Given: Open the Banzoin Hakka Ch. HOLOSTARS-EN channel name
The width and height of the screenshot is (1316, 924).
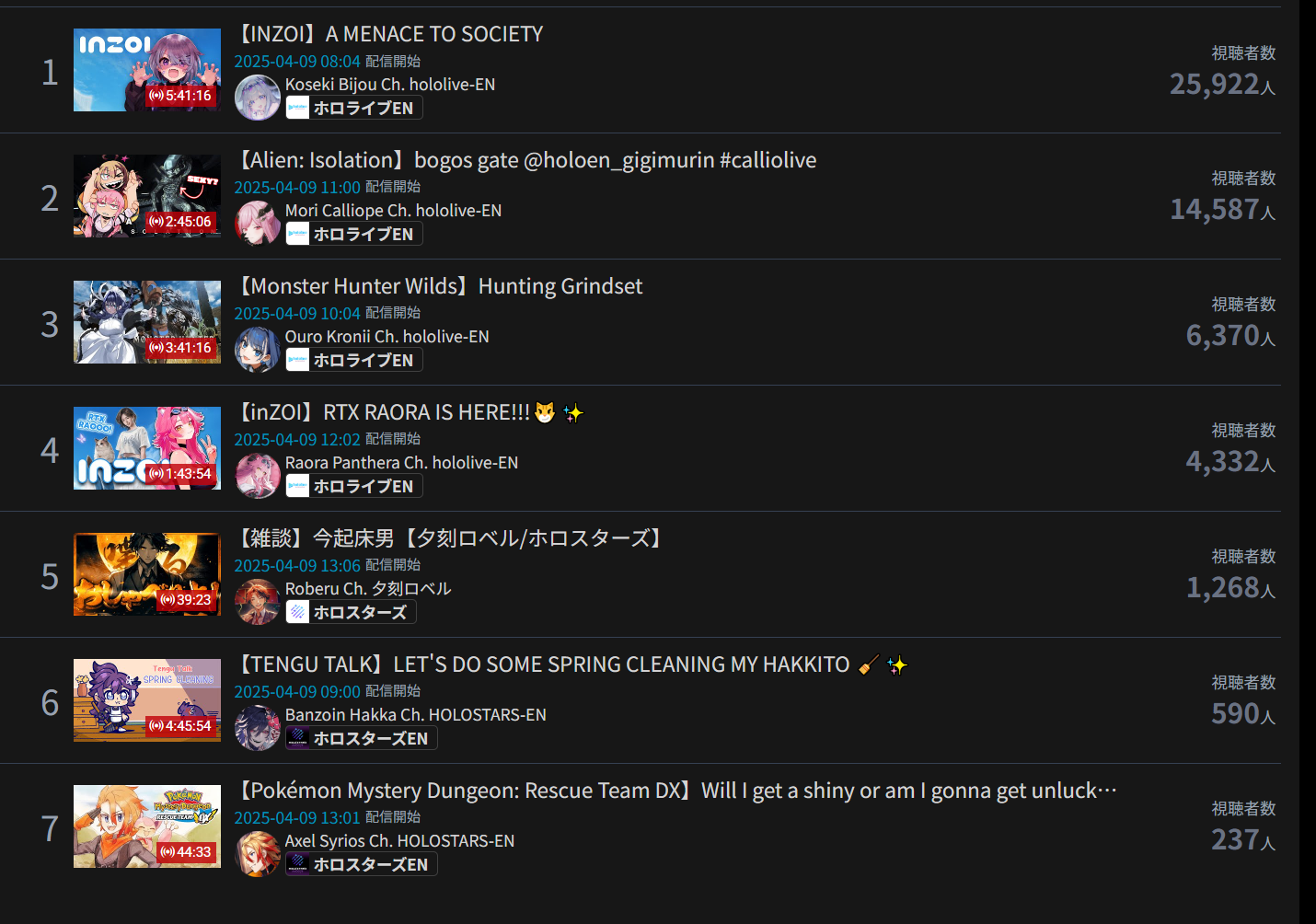Looking at the screenshot, I should [x=415, y=715].
